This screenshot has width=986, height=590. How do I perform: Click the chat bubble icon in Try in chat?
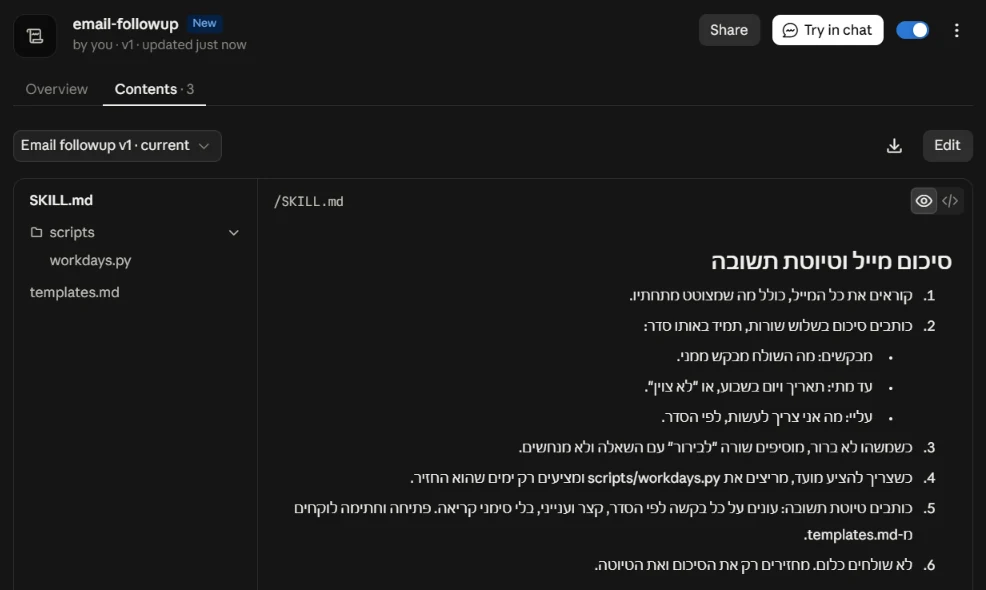[x=790, y=30]
